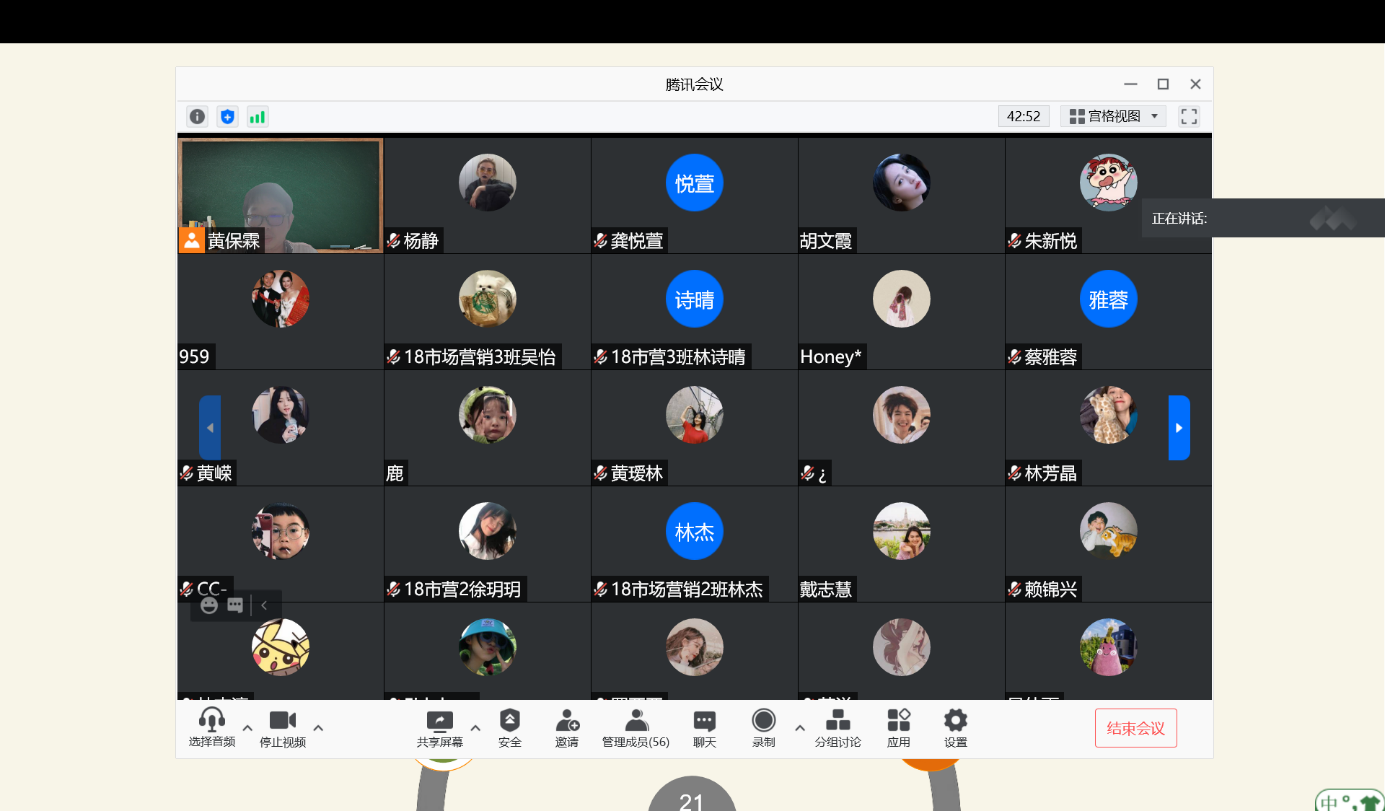Expand the 宫格视图 layout dropdown
Image resolution: width=1385 pixels, height=811 pixels.
click(1113, 117)
